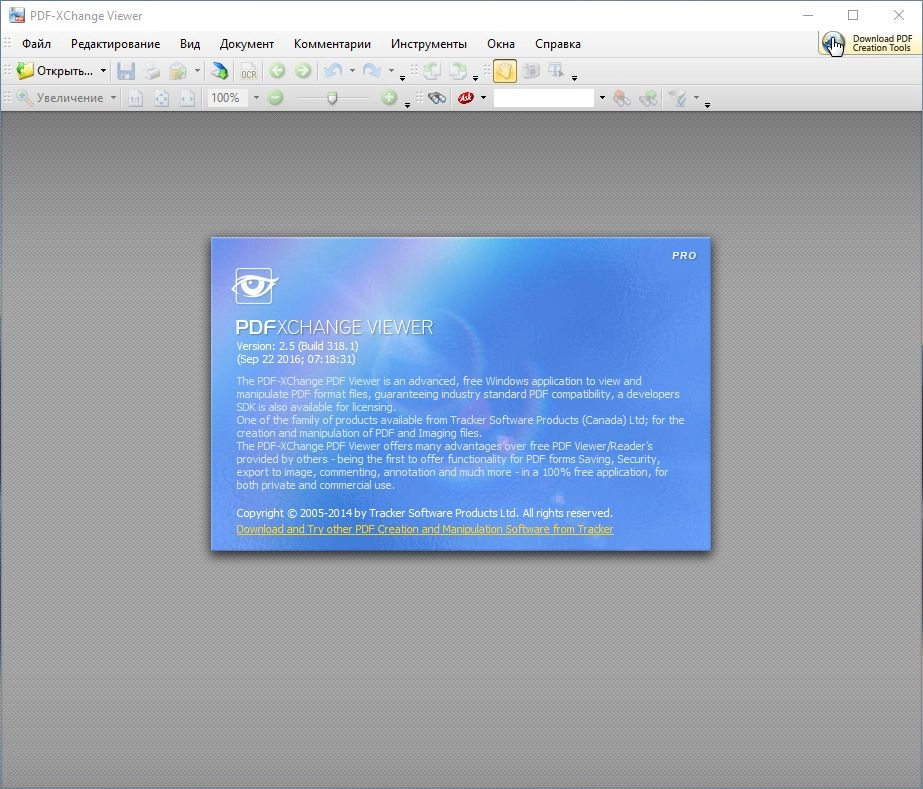This screenshot has height=789, width=923.
Task: Click the eye logo in About dialog
Action: coord(255,286)
